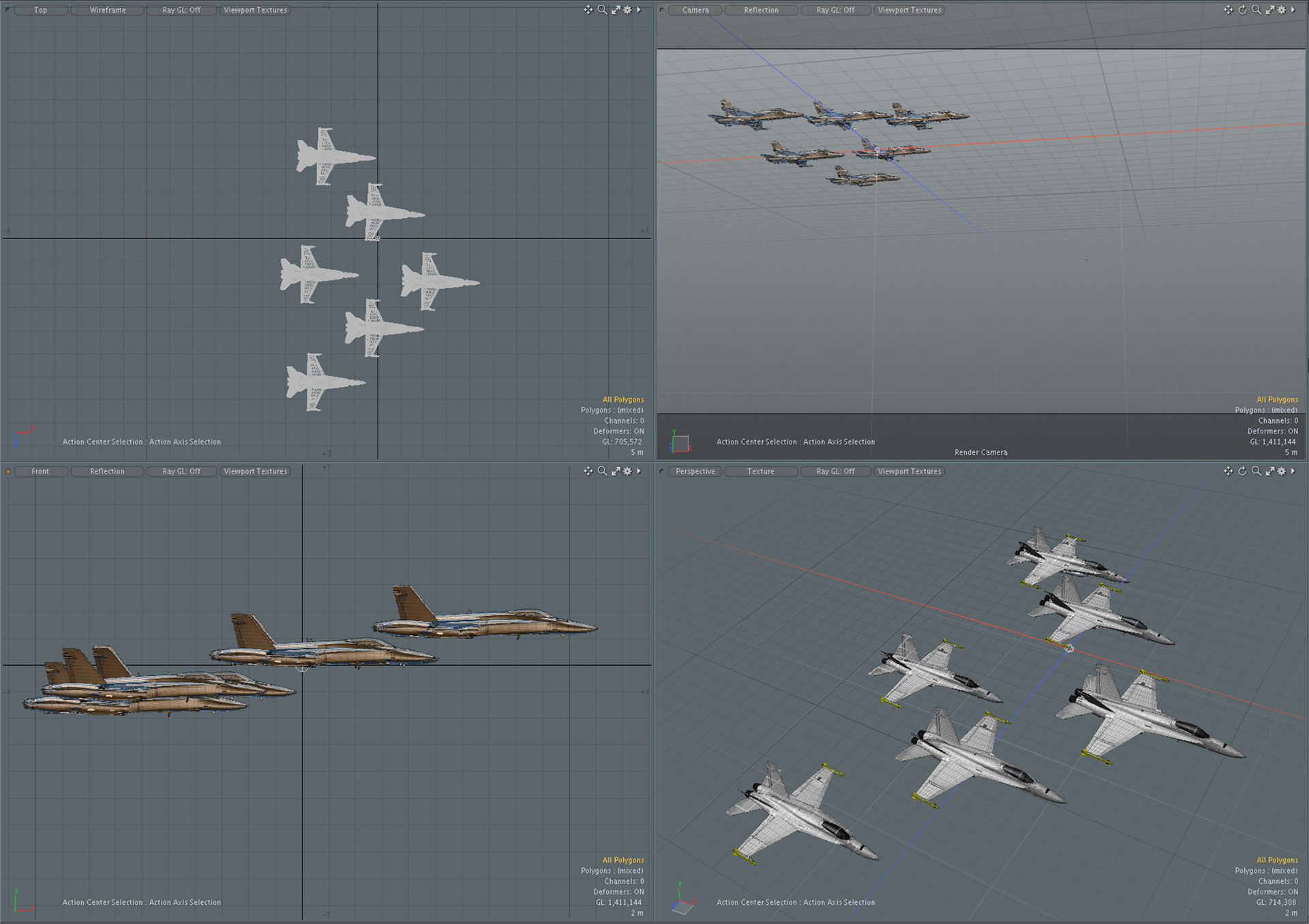Click the zoom magnifier in Top viewport
The width and height of the screenshot is (1309, 924).
coord(602,10)
